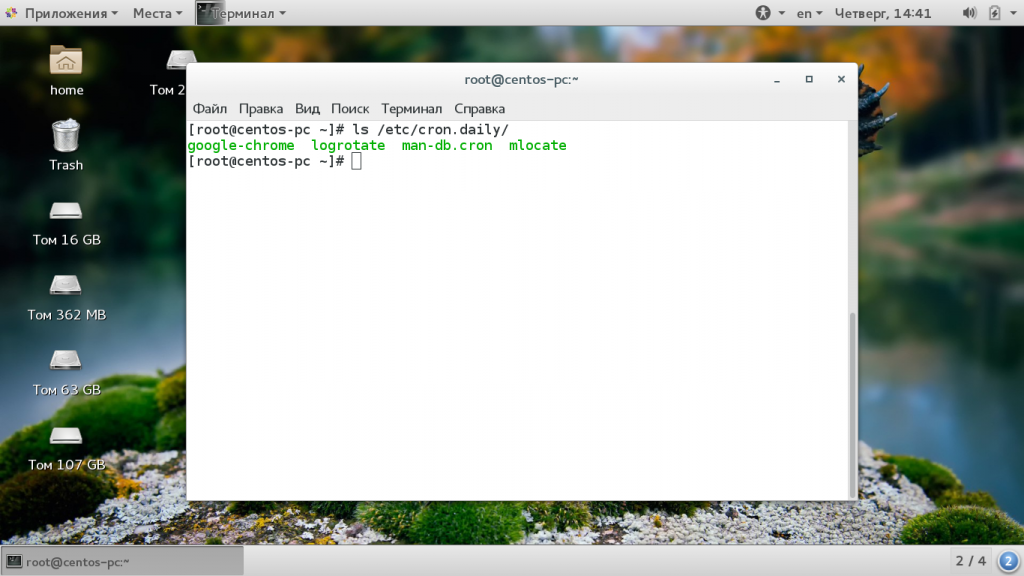This screenshot has width=1024, height=576.
Task: Select the Том 63 GB drive icon
Action: [x=66, y=361]
